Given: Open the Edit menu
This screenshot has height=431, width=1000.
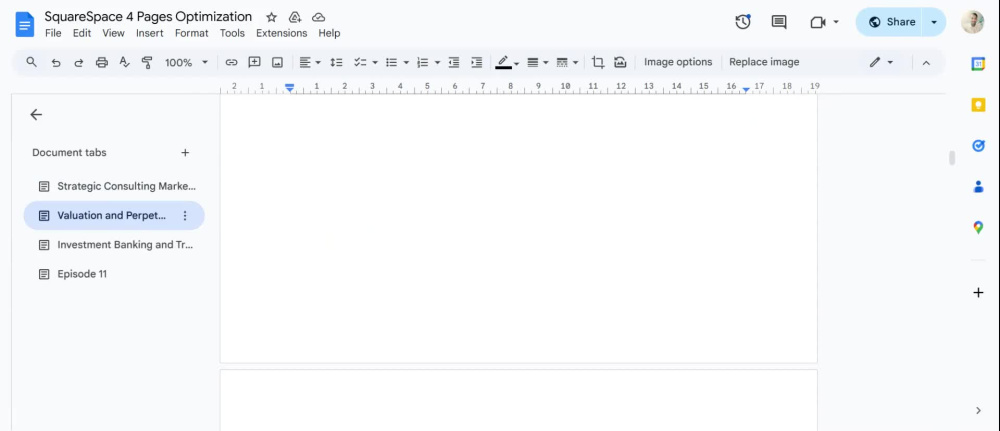Looking at the screenshot, I should (82, 33).
